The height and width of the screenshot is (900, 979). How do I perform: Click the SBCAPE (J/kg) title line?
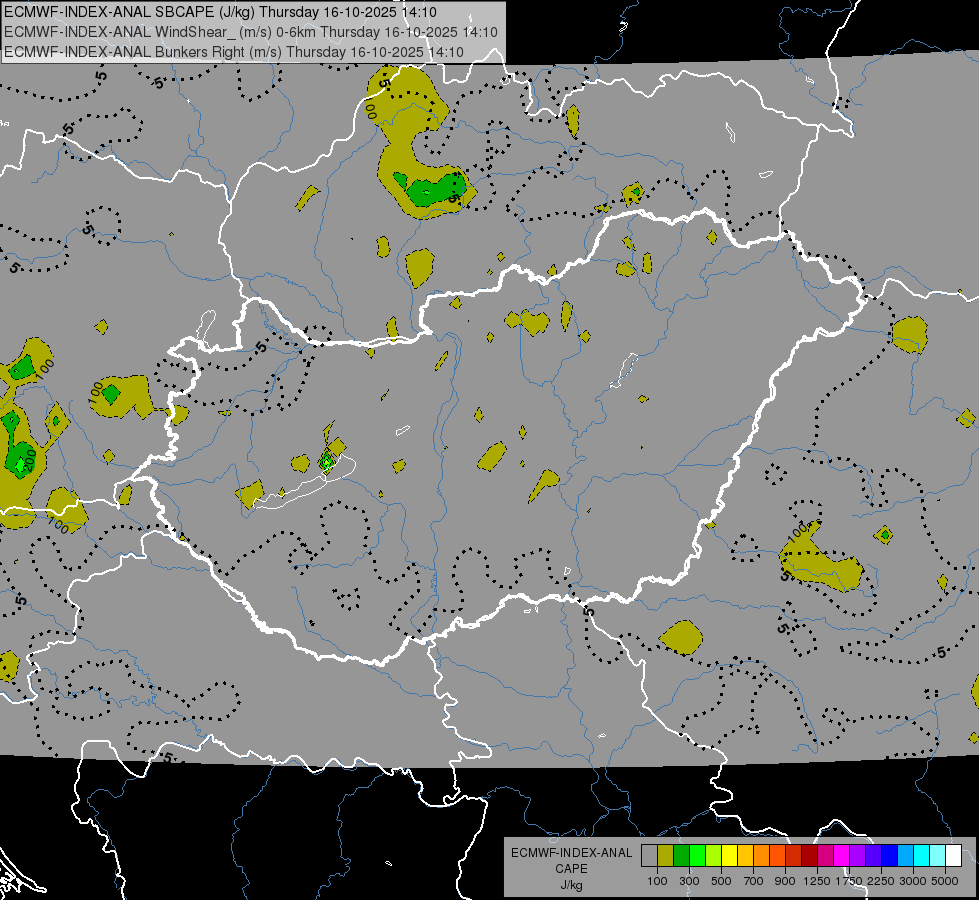pos(220,12)
